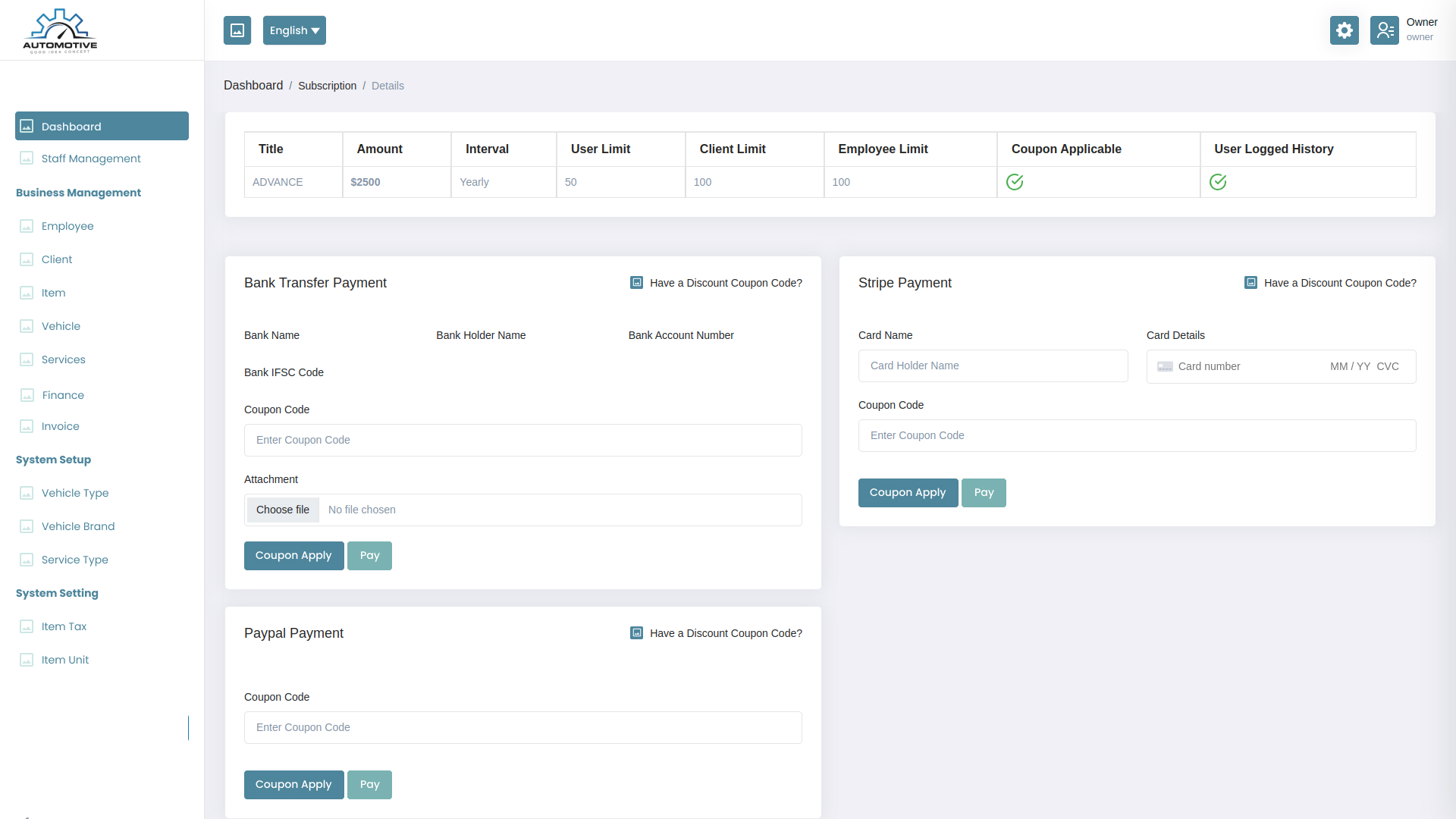Screen dimensions: 1456x819
Task: Click the Employee sidebar icon
Action: click(x=27, y=226)
